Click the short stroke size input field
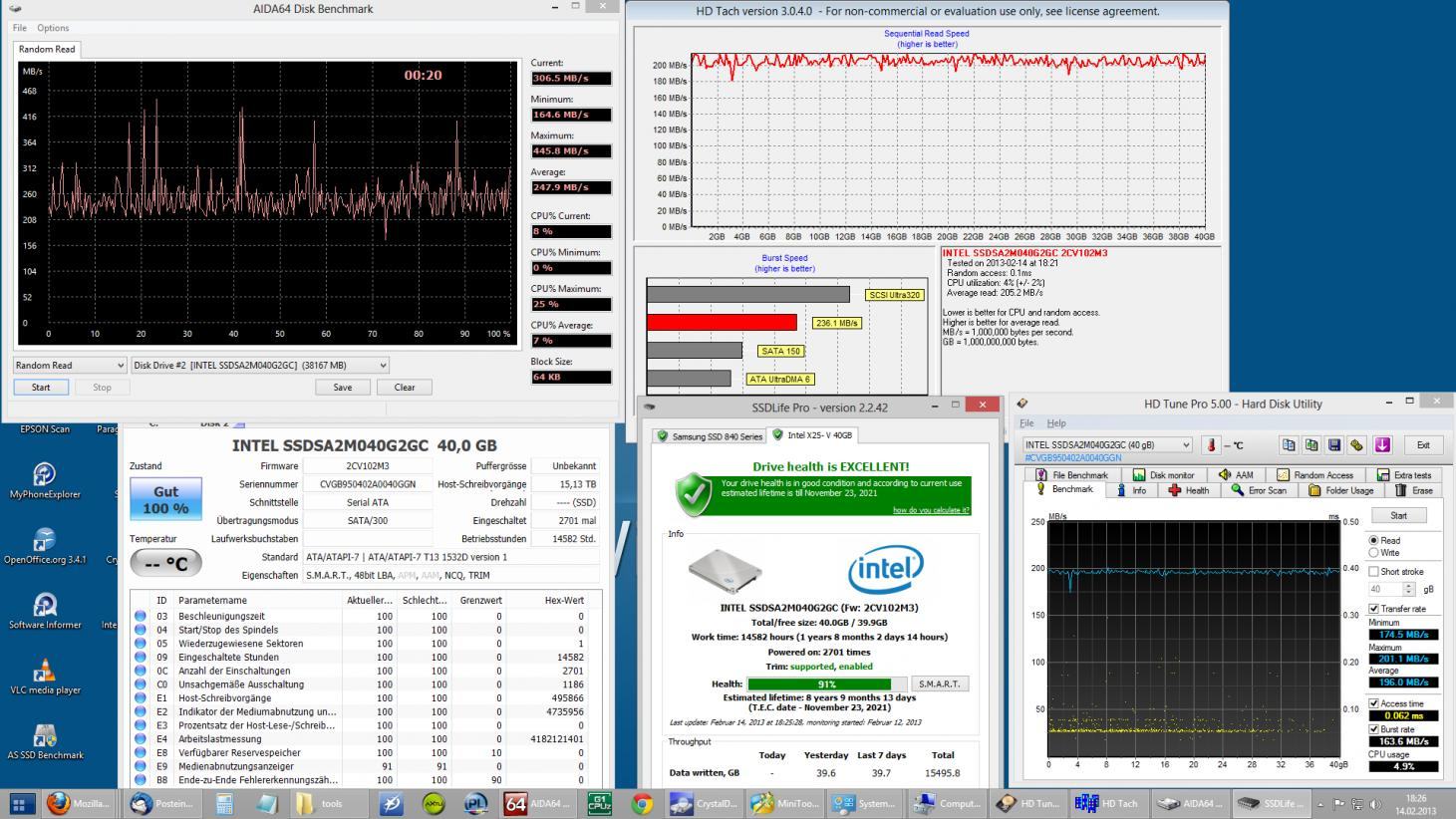Viewport: 1456px width, 819px height. [1386, 590]
